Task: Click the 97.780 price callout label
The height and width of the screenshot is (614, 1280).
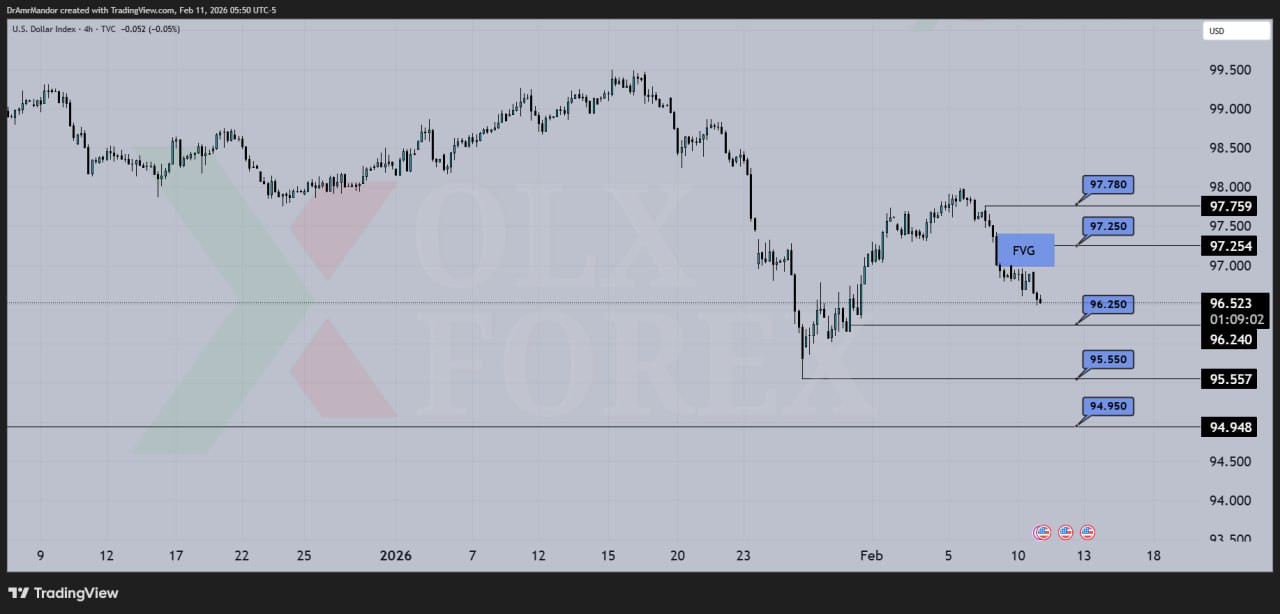Action: click(1108, 185)
